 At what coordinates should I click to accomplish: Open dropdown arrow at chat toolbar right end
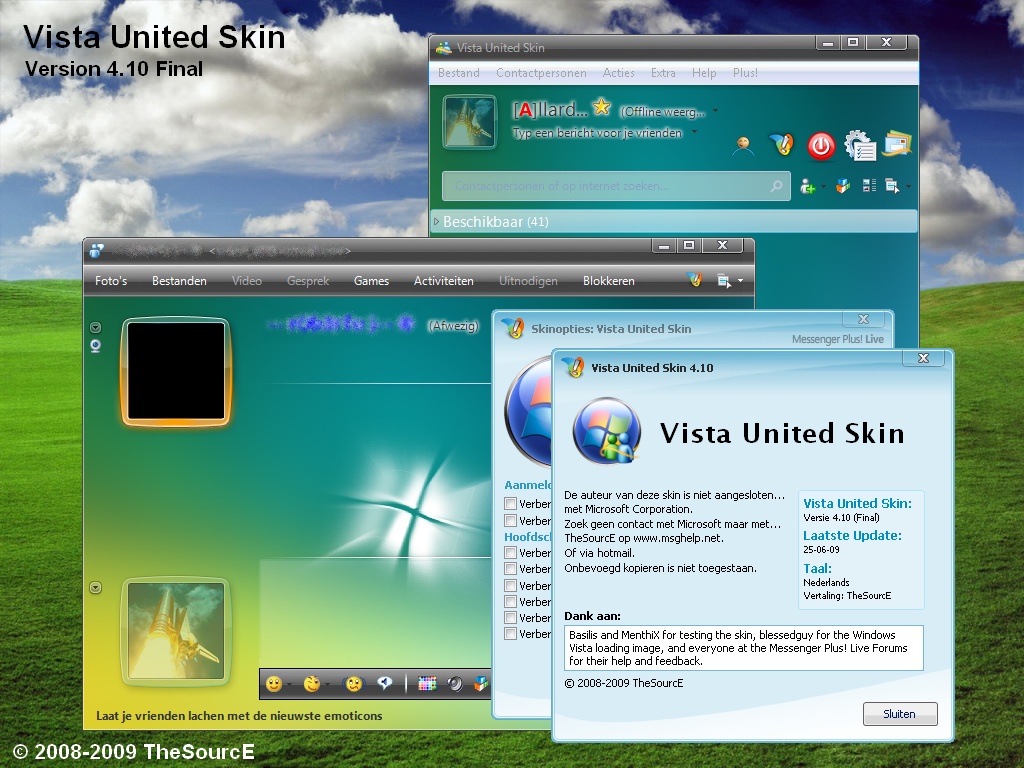740,281
